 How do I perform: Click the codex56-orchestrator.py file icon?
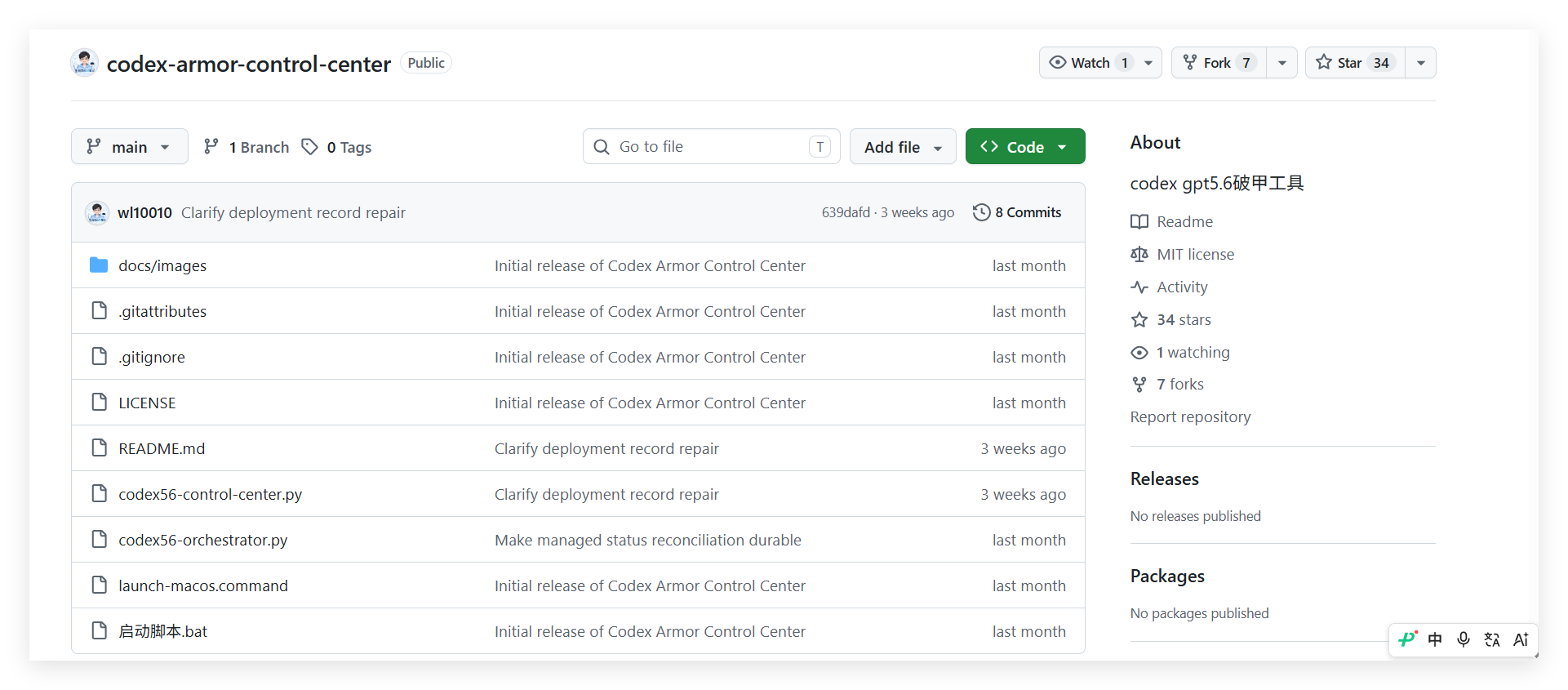pos(100,539)
